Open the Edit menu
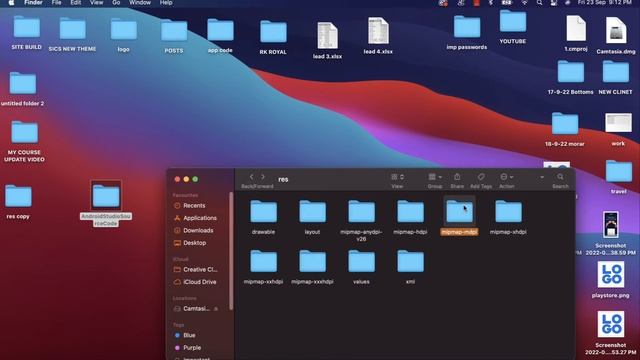 (76, 2)
